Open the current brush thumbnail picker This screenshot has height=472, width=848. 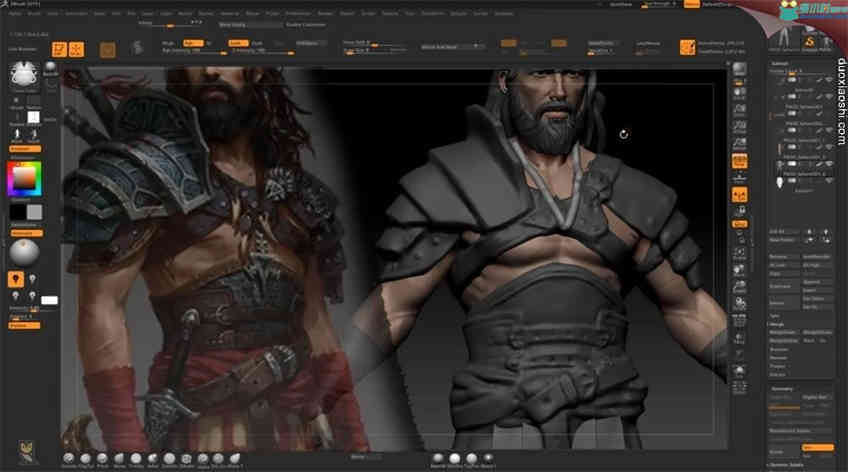(24, 75)
